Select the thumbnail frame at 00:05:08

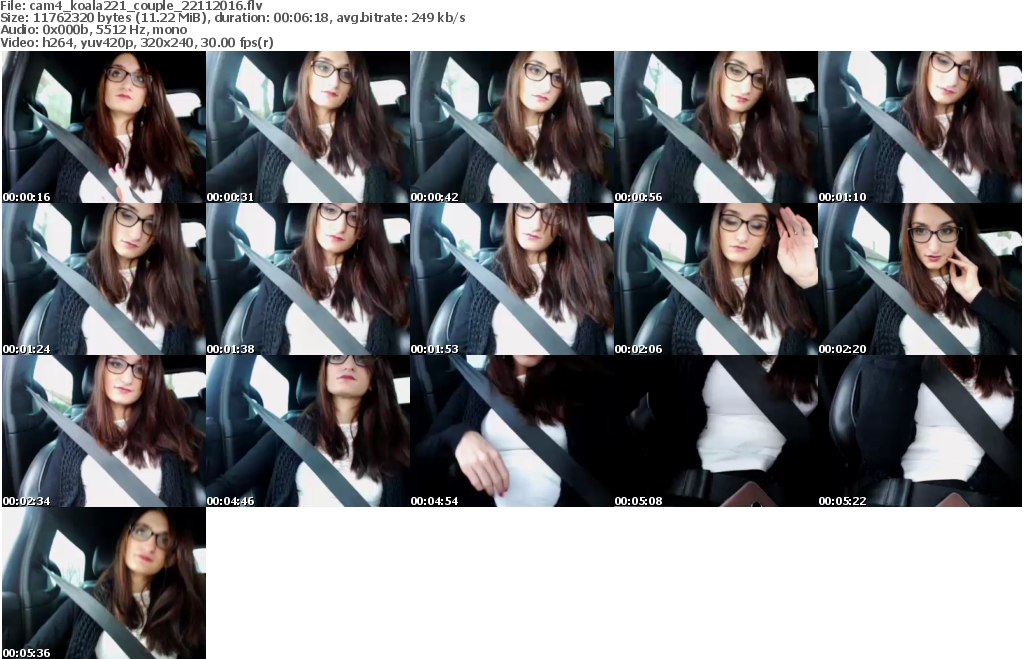click(x=716, y=431)
